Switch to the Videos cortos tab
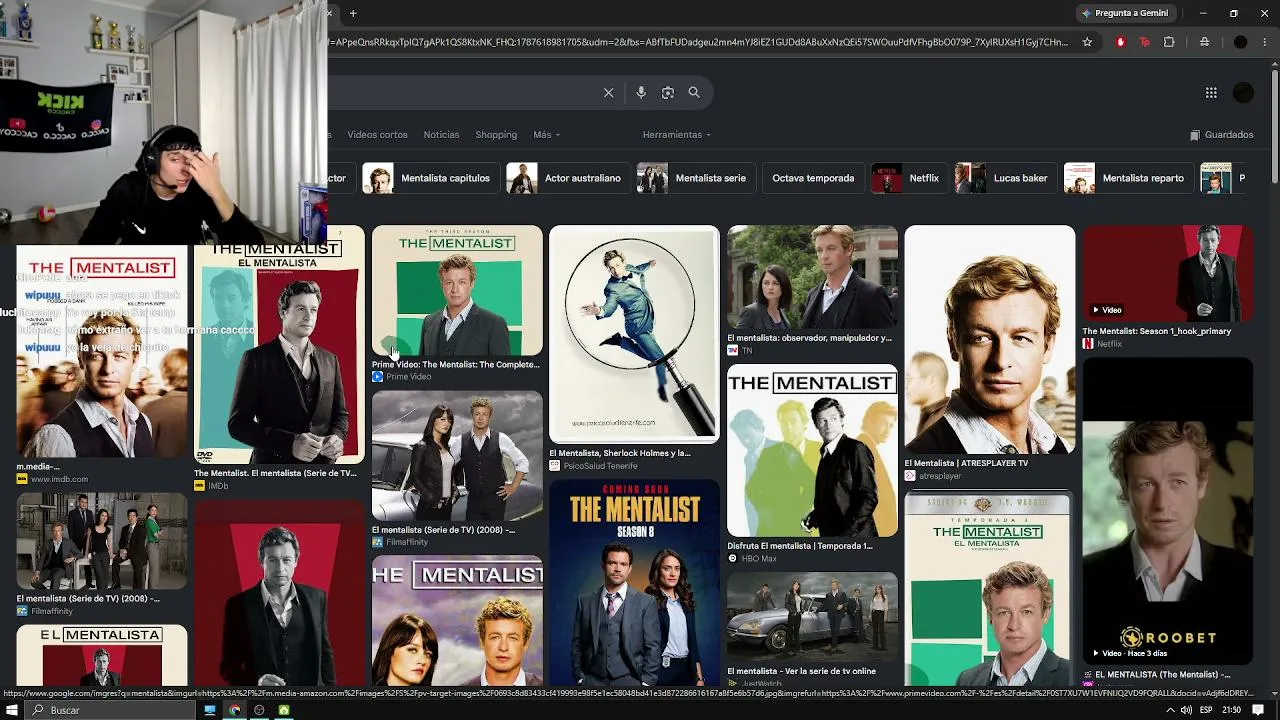 click(x=377, y=135)
